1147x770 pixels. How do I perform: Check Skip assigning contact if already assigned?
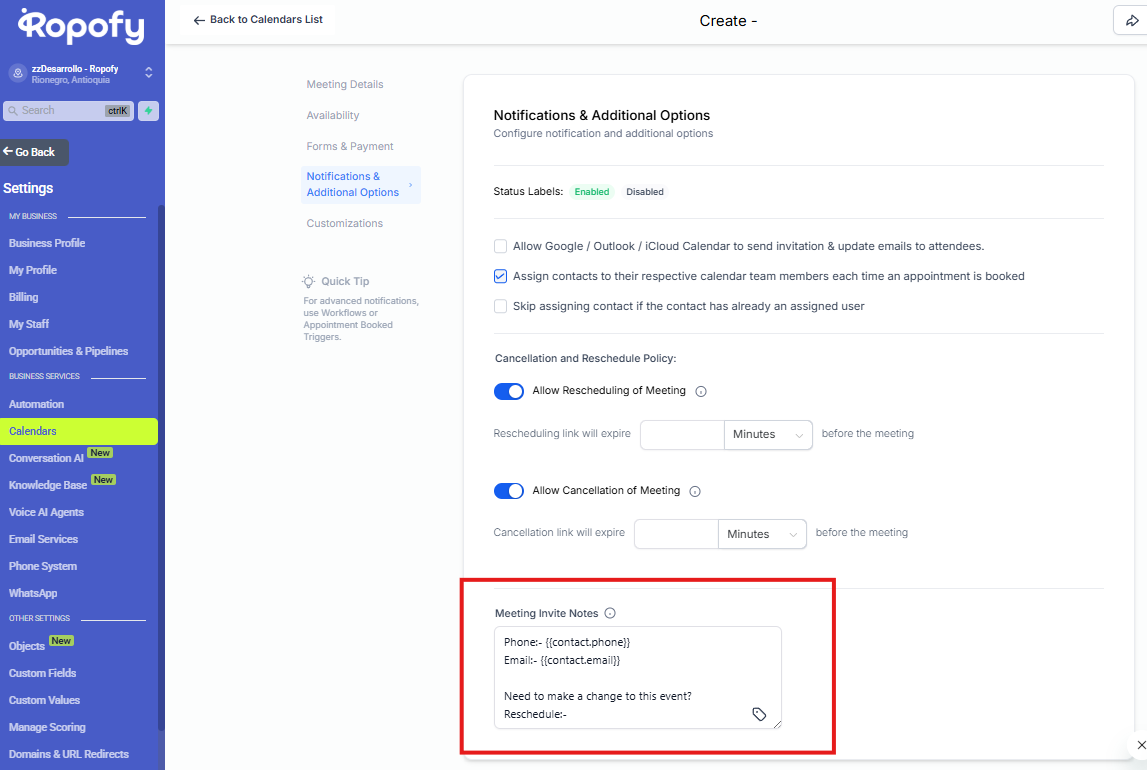tap(500, 306)
